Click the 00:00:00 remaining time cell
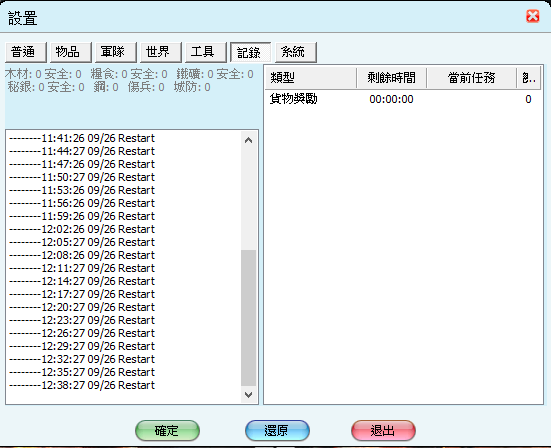Screen dimensions: 552x448 (391, 99)
